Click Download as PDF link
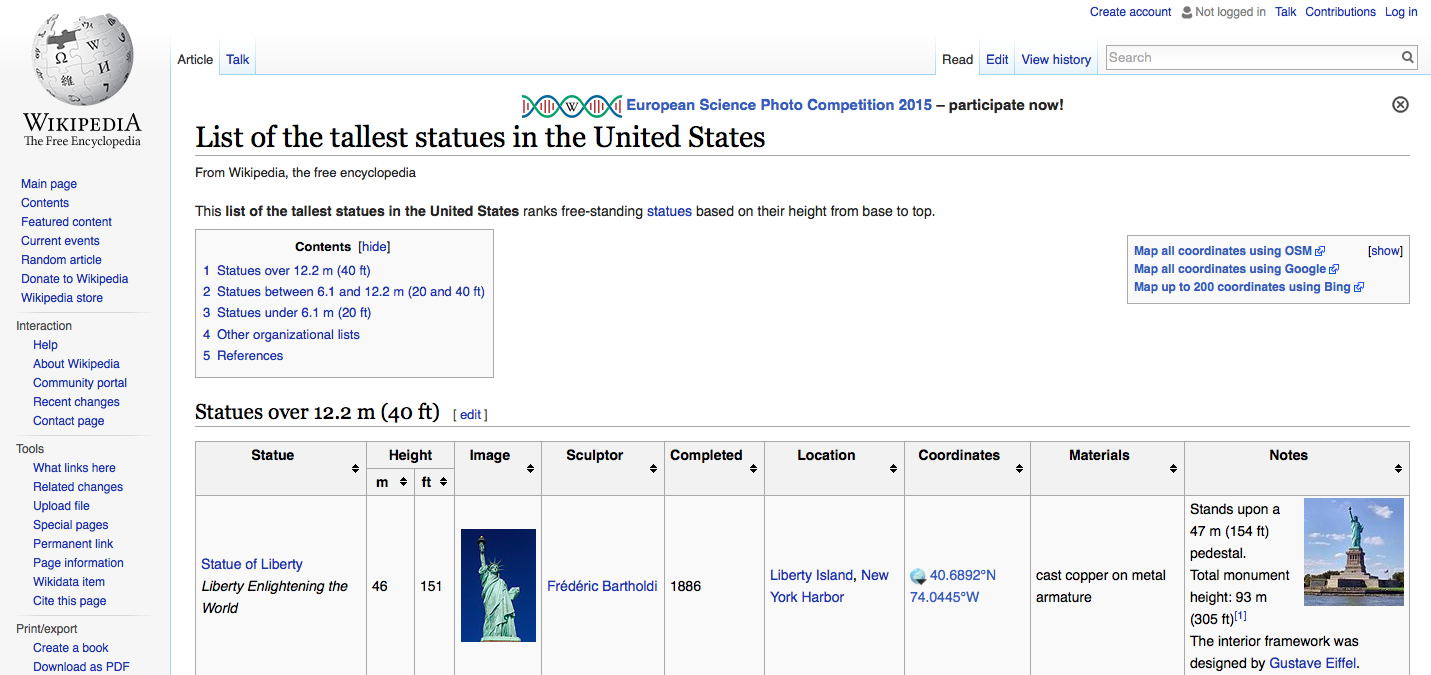 (81, 667)
